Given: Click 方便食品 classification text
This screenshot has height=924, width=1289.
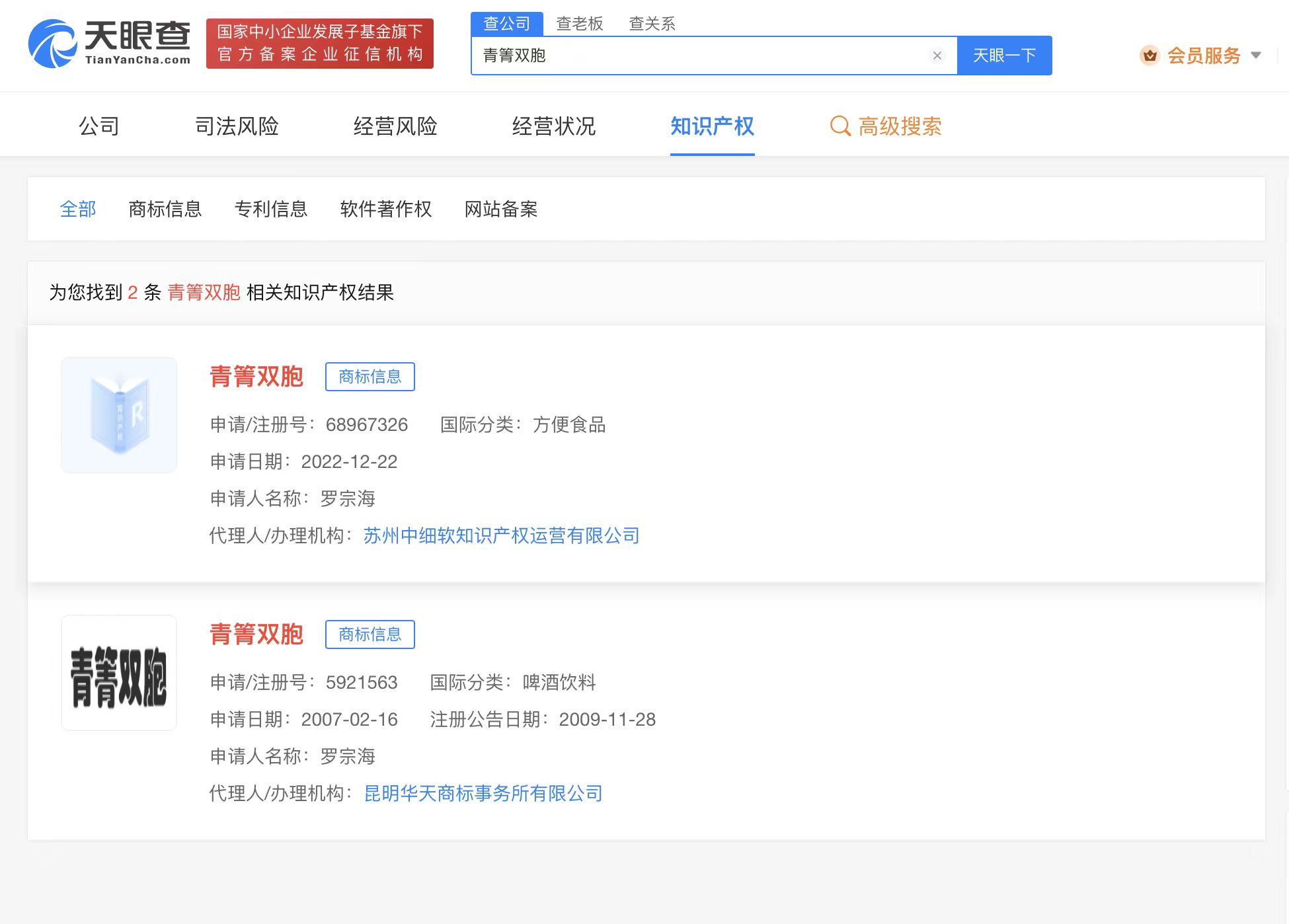Looking at the screenshot, I should [x=569, y=424].
